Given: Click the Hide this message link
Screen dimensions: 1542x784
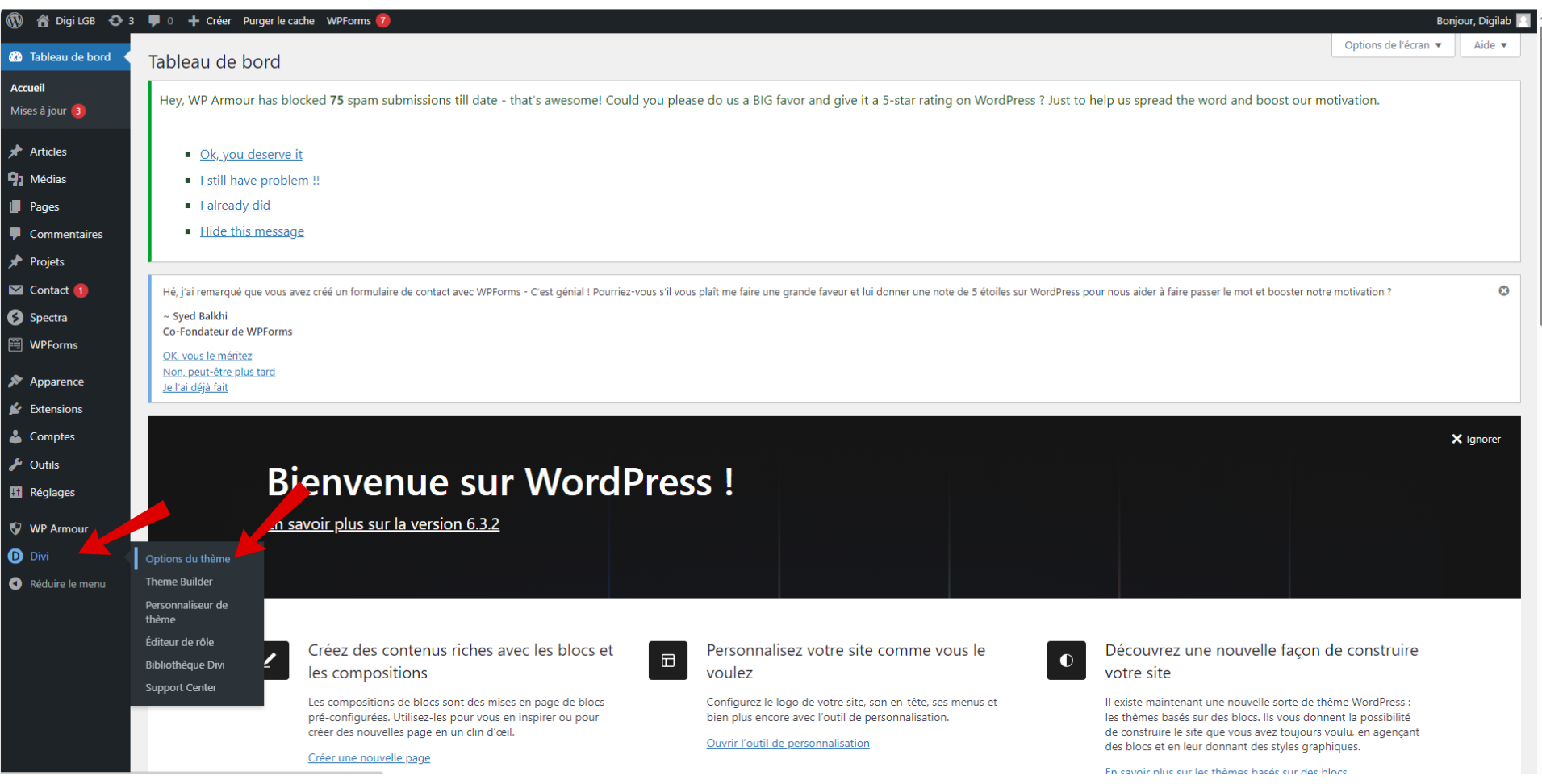Looking at the screenshot, I should [252, 231].
